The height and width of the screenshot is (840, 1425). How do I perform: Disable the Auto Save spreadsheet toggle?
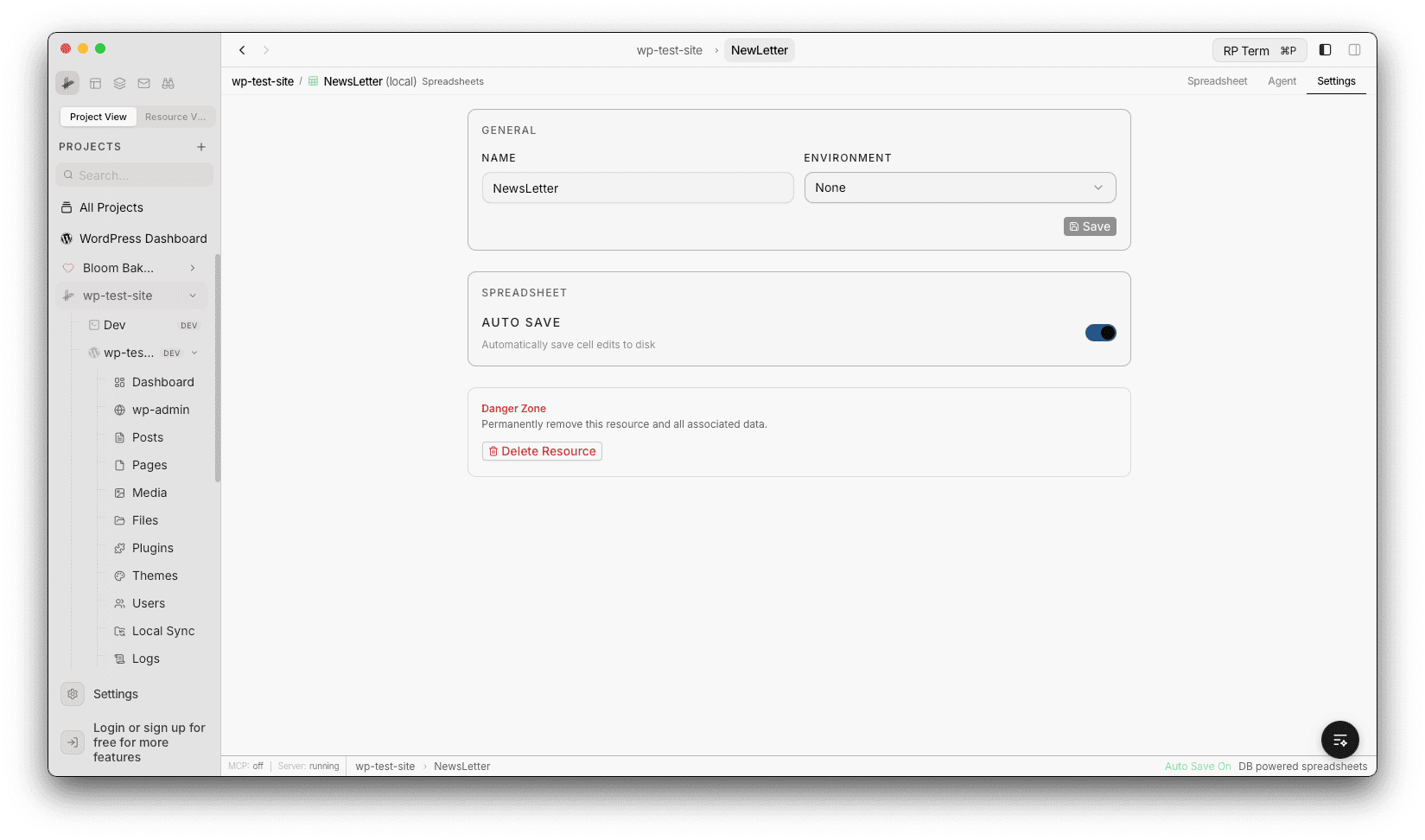(x=1100, y=332)
